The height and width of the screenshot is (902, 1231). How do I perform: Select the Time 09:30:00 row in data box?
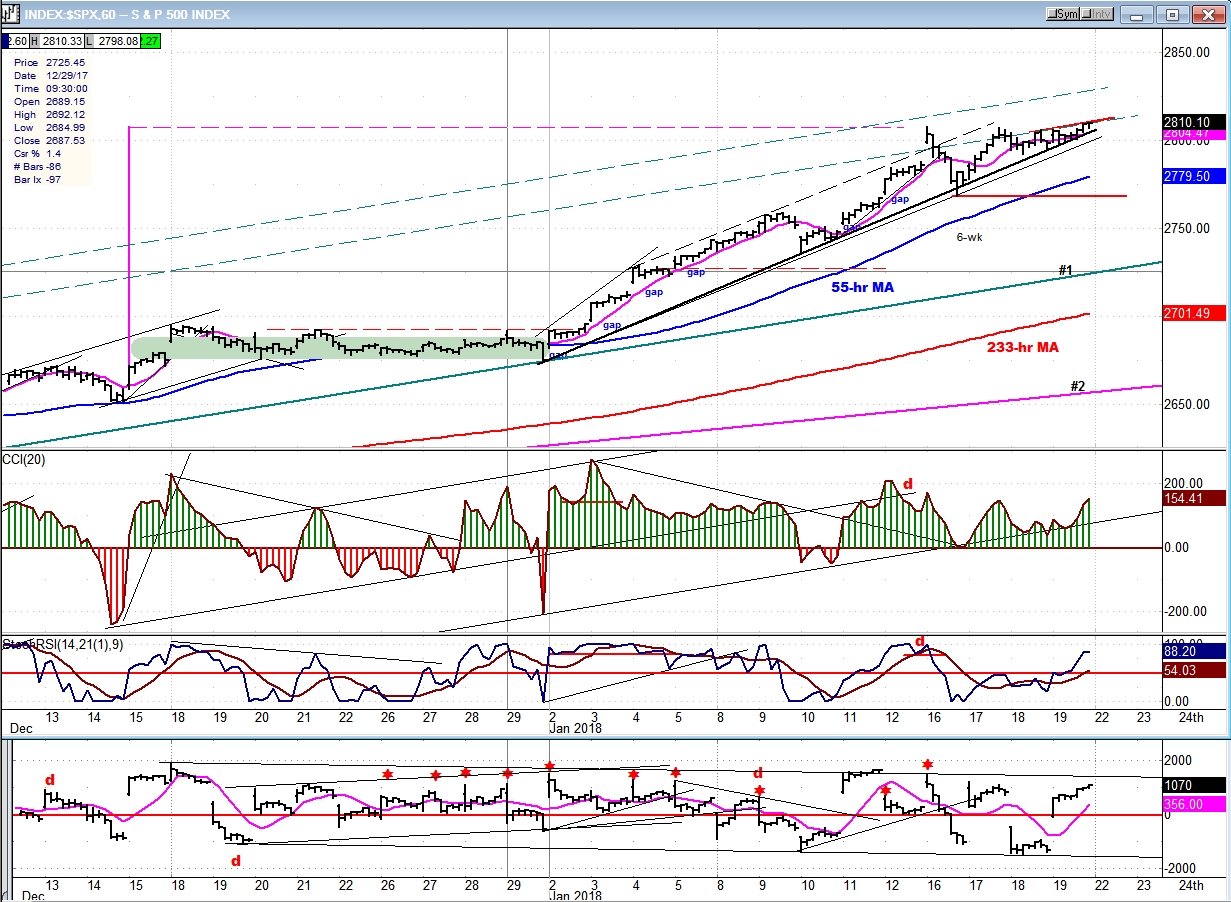pos(50,88)
